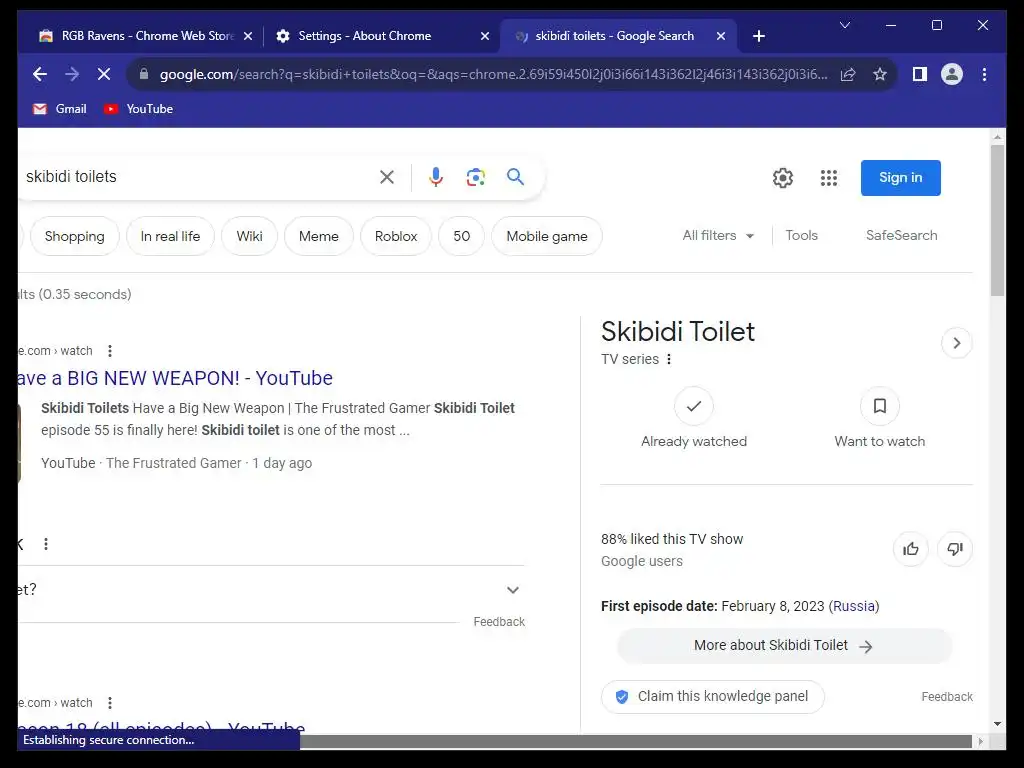Search by image with Google Lens icon
1024x768 pixels.
click(x=475, y=177)
